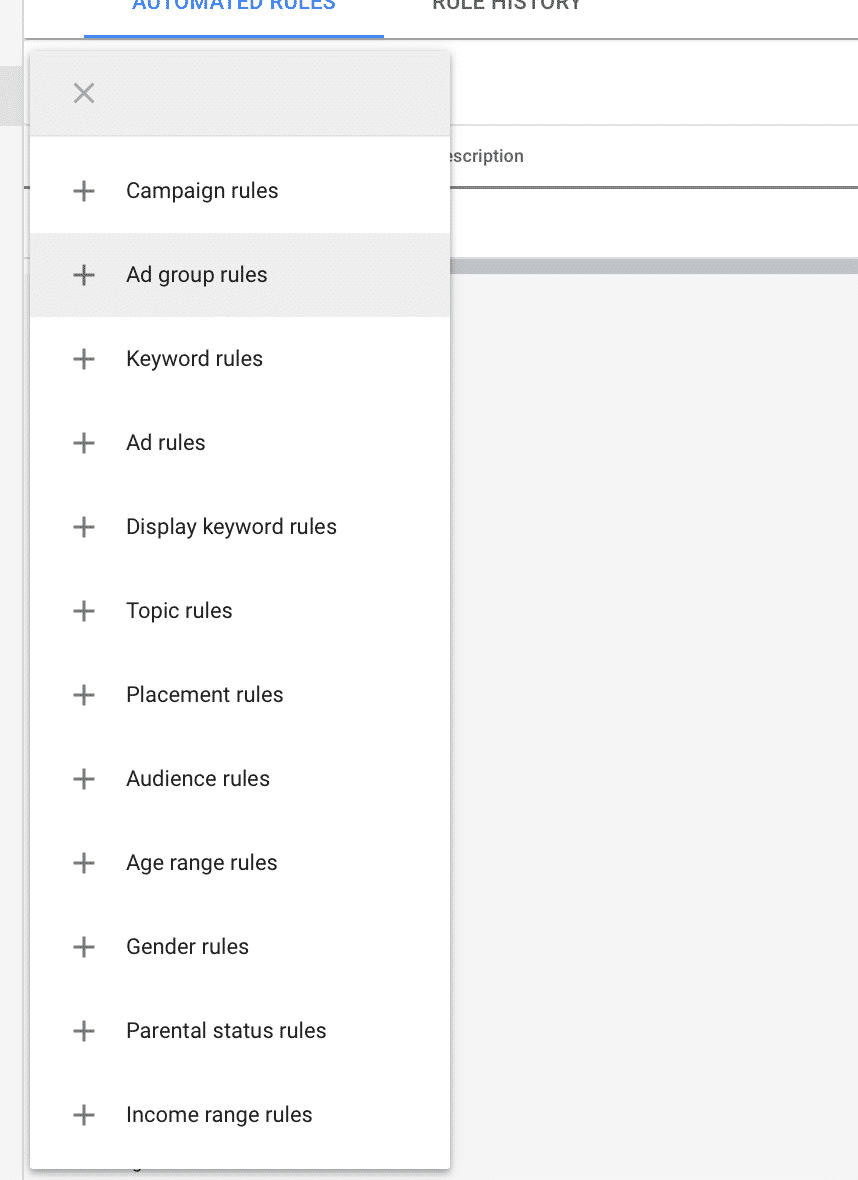Select Keyword rules from the list

(239, 359)
